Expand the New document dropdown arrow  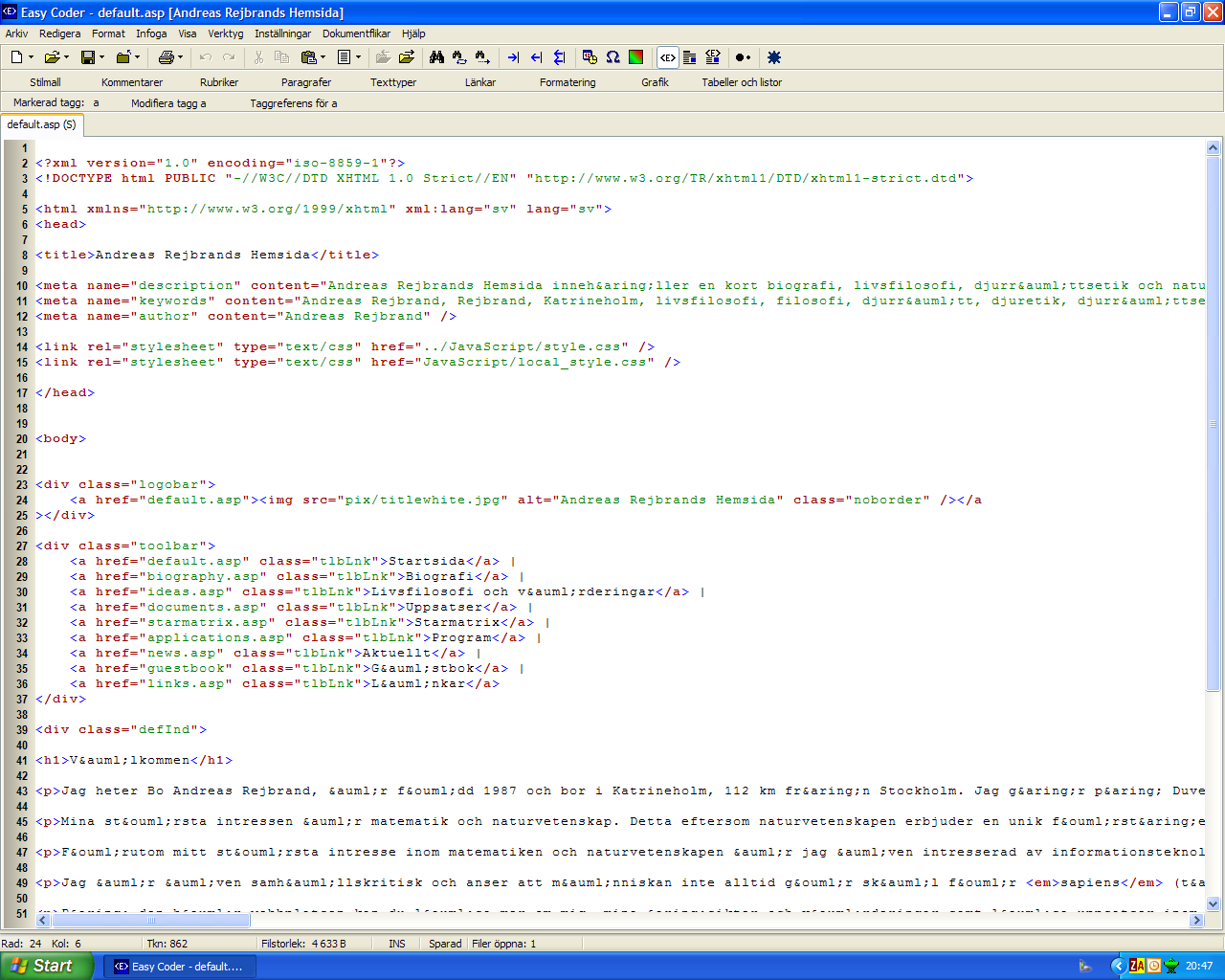coord(31,57)
